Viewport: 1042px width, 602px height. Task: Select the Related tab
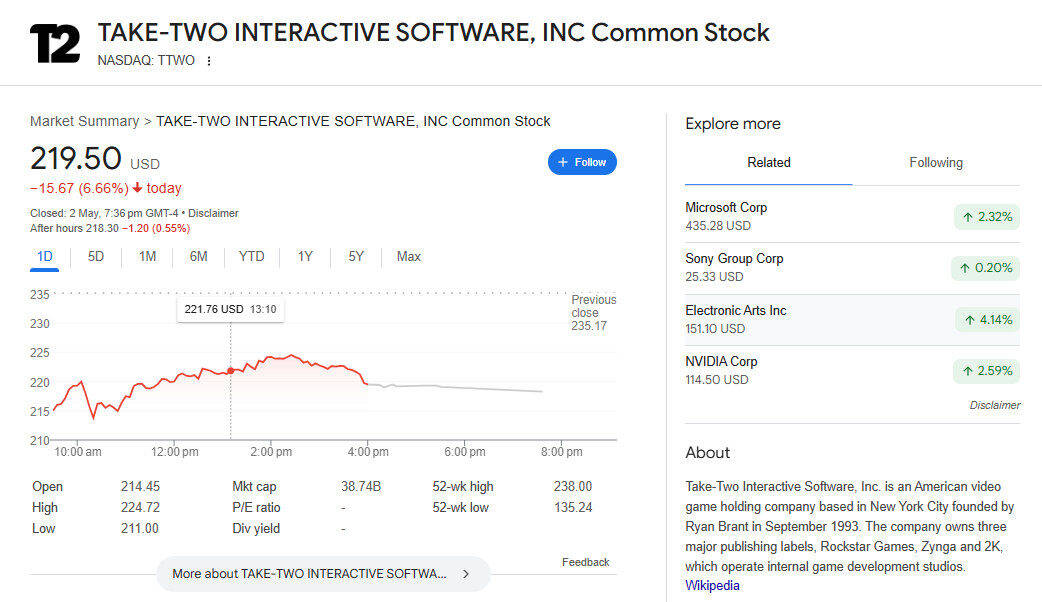tap(769, 163)
